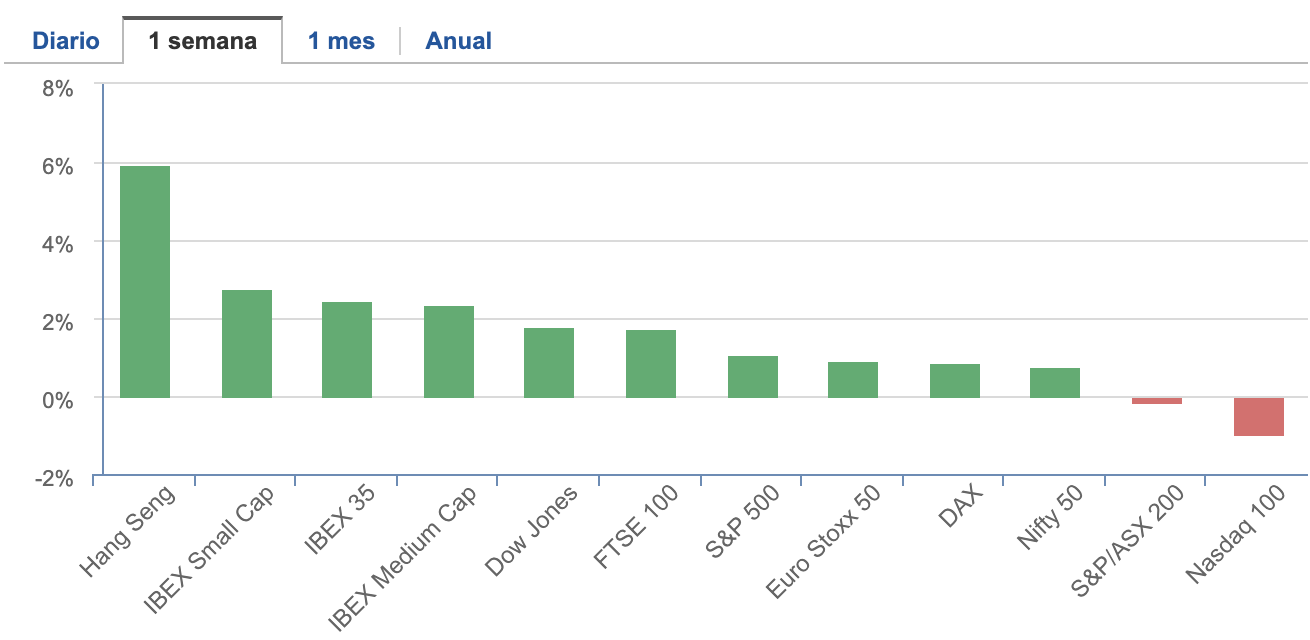Open the 1 mes tab

coord(341,41)
